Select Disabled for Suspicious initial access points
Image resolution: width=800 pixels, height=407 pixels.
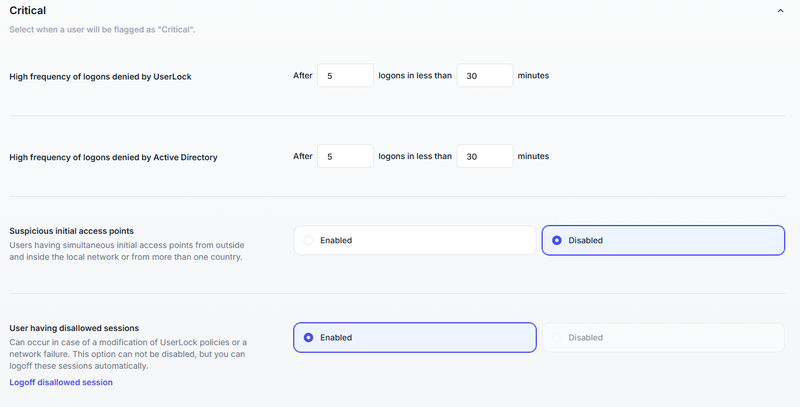[x=663, y=240]
